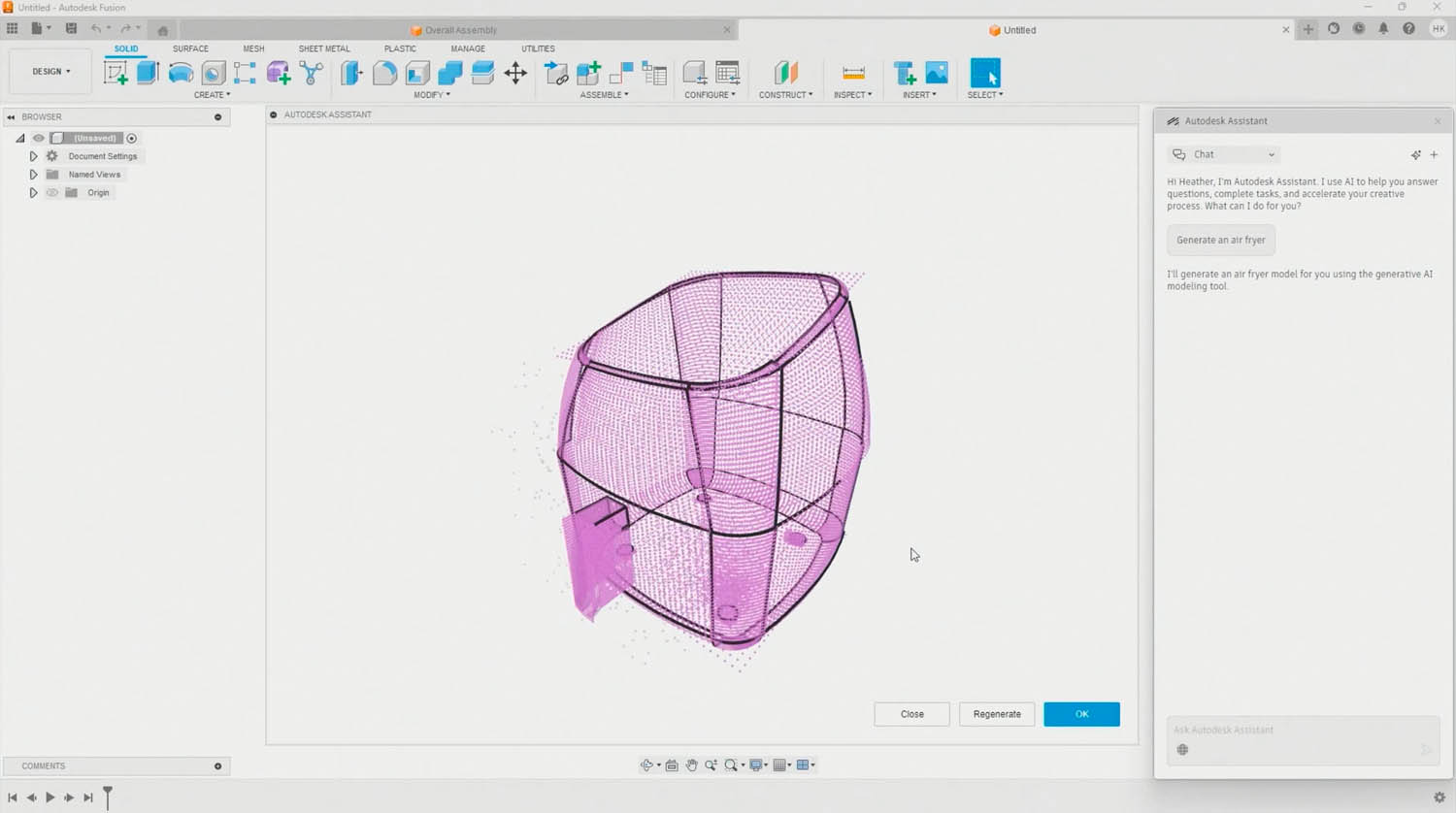
Task: Open the Hole tool
Action: click(213, 72)
